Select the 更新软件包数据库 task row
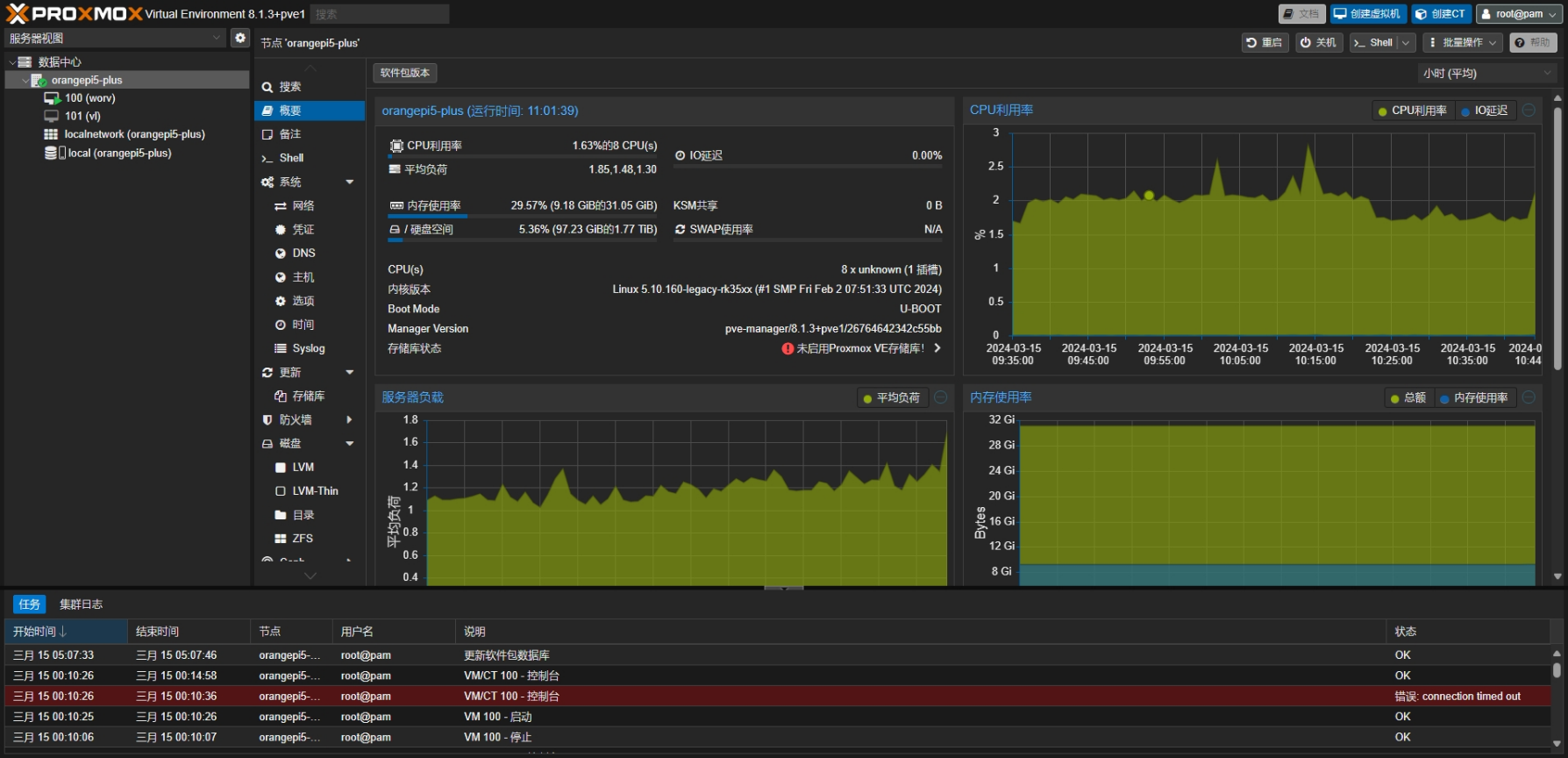This screenshot has width=1568, height=758. [x=777, y=655]
